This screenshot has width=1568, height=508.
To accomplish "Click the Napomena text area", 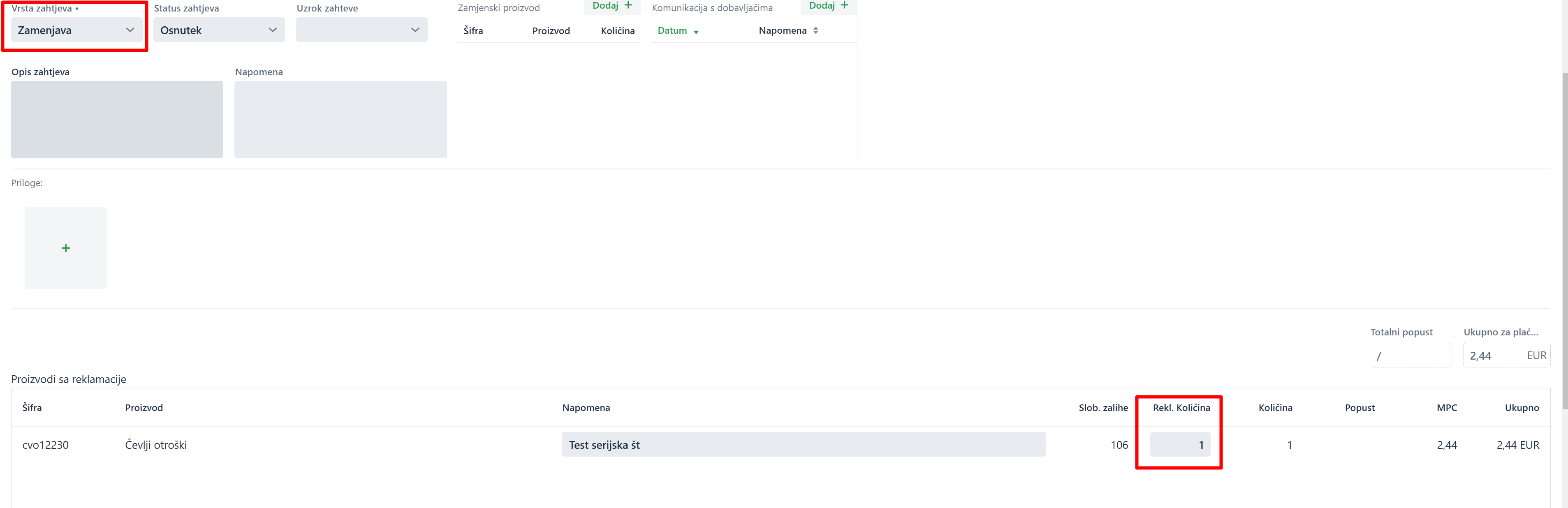I will point(340,119).
